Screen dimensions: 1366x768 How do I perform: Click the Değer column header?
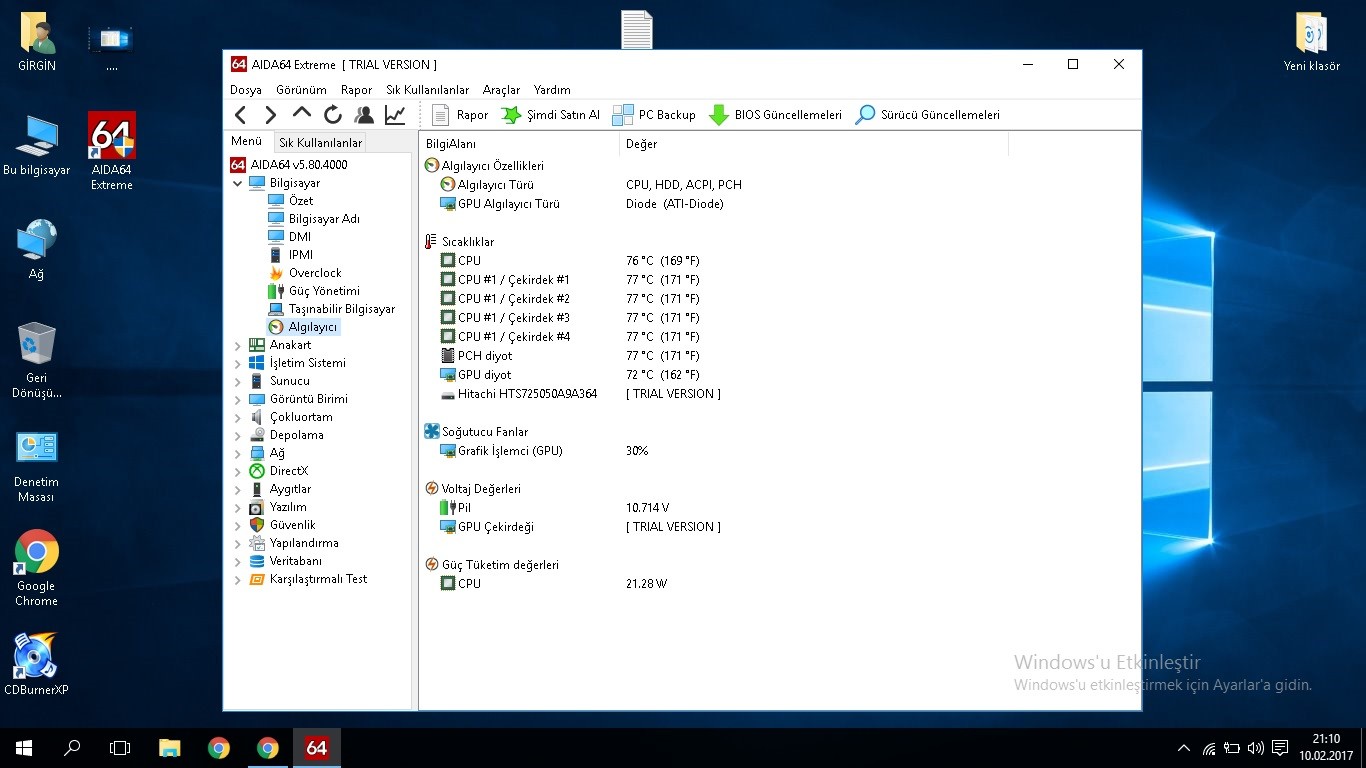814,144
